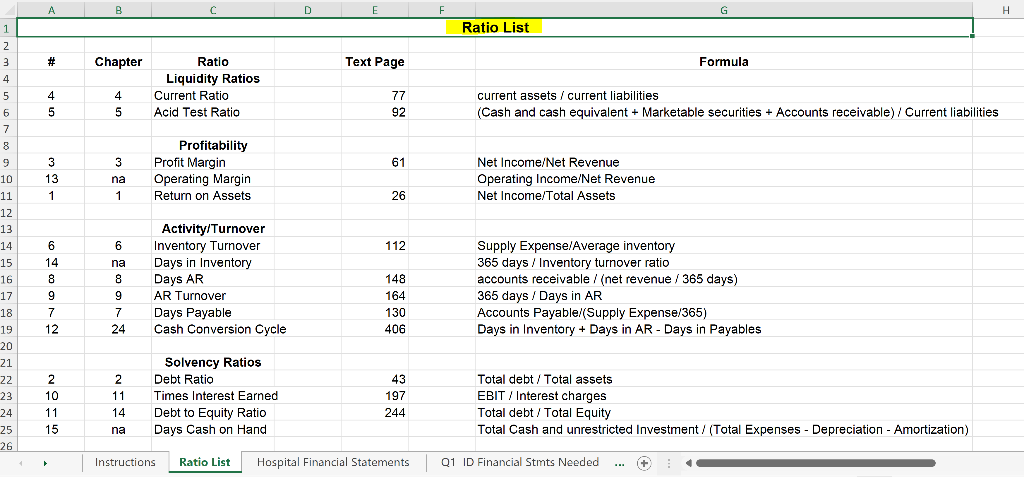Click the tab bar resize handle dots
Viewport: 1024px width, 477px height.
668,463
